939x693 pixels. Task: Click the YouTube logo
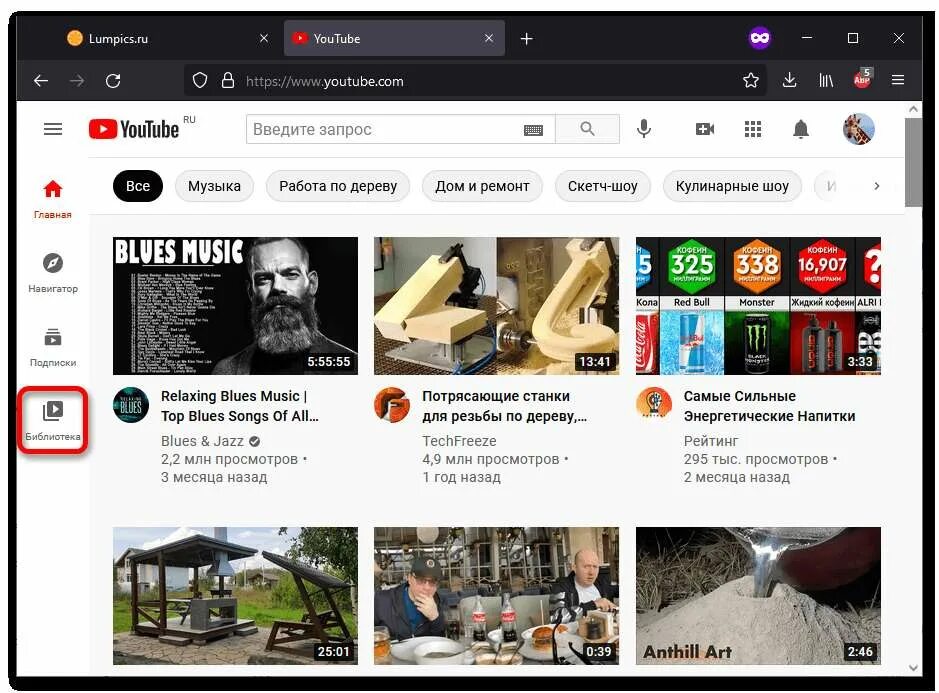[x=134, y=129]
